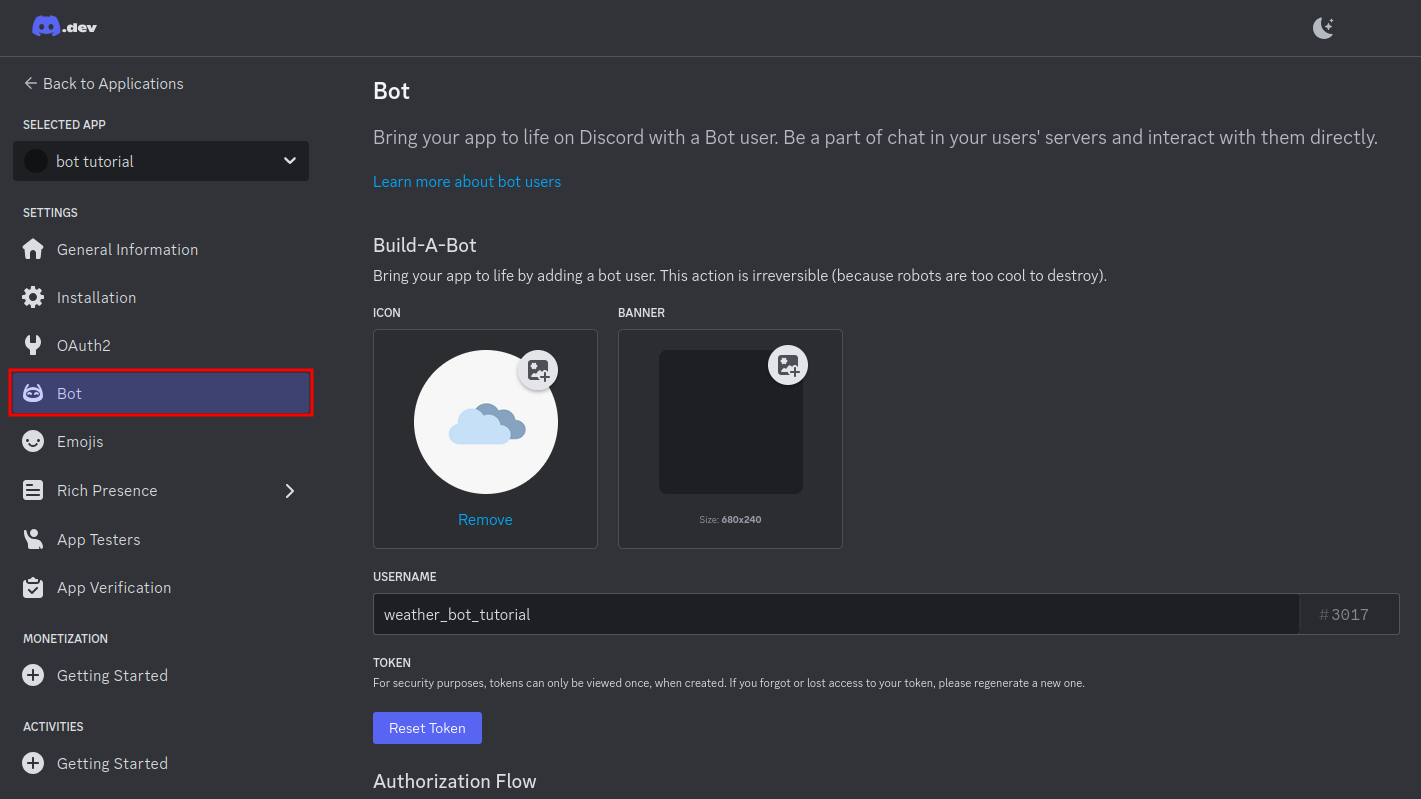Screen dimensions: 1421x799
Task: Open the Emojis page
Action: coord(80,441)
